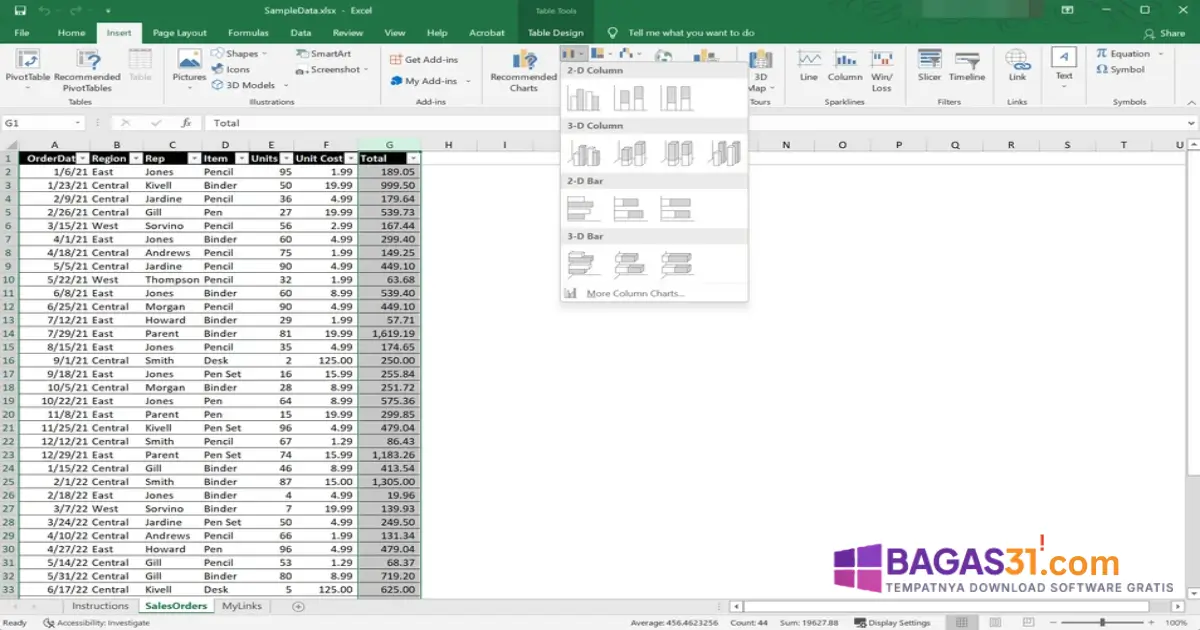Switch to the Home tab
Screen dimensions: 1200x630
coord(71,33)
